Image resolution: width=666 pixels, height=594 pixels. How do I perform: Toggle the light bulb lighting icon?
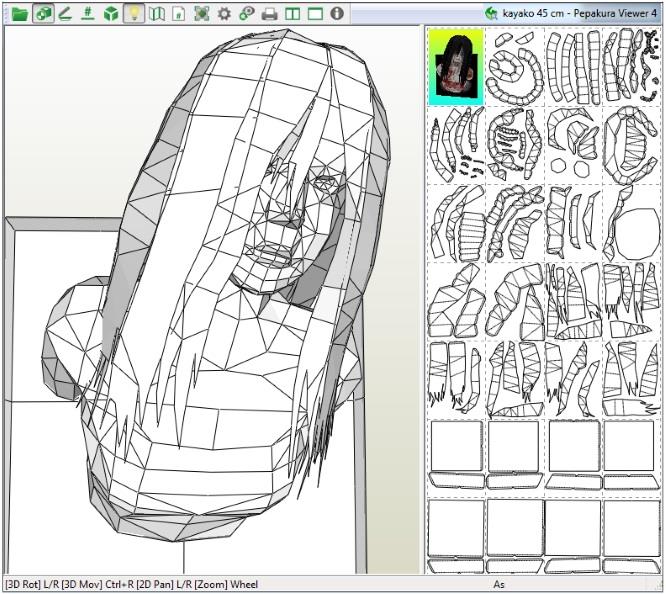(134, 14)
